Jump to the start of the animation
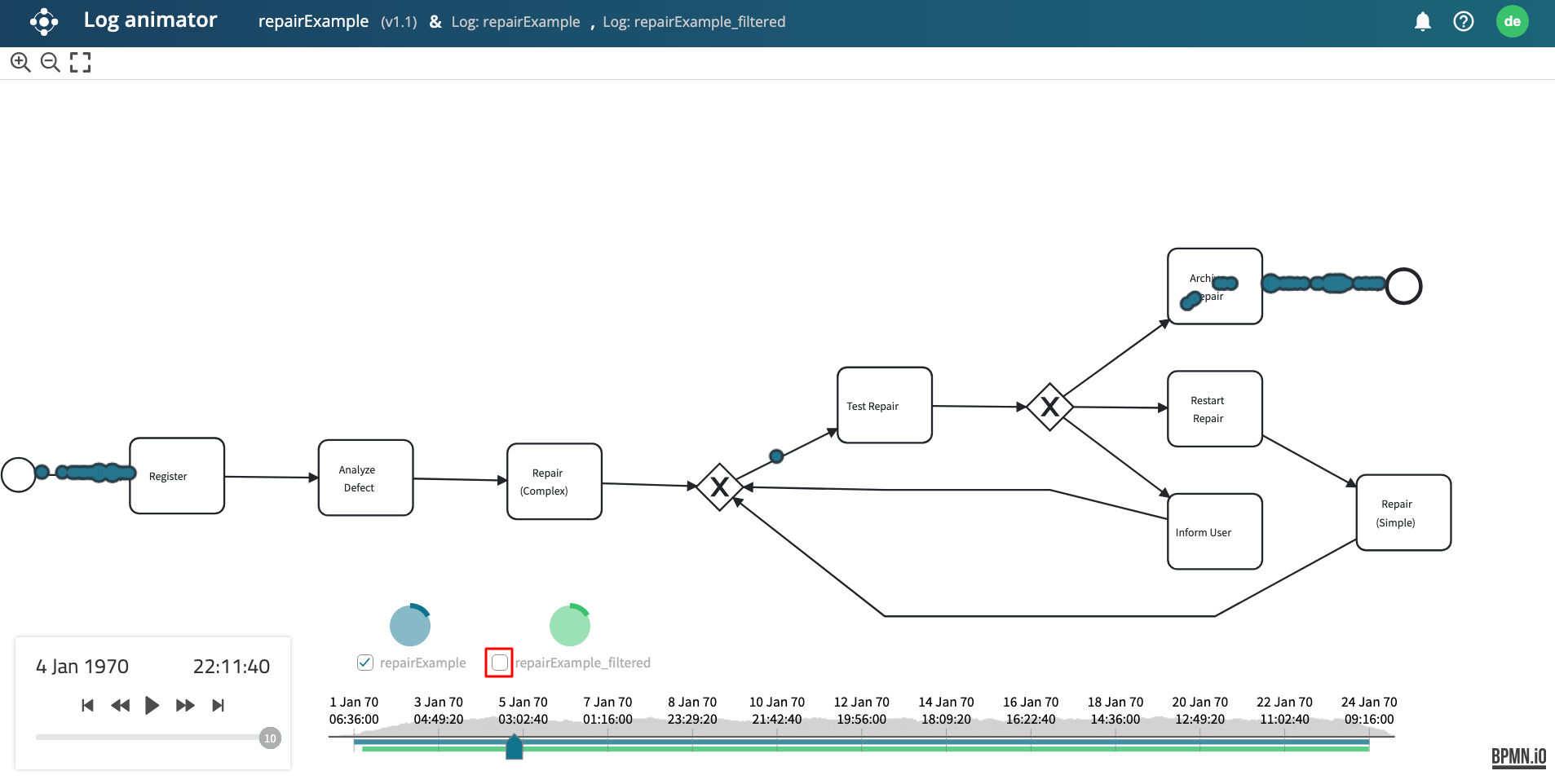 pos(88,706)
